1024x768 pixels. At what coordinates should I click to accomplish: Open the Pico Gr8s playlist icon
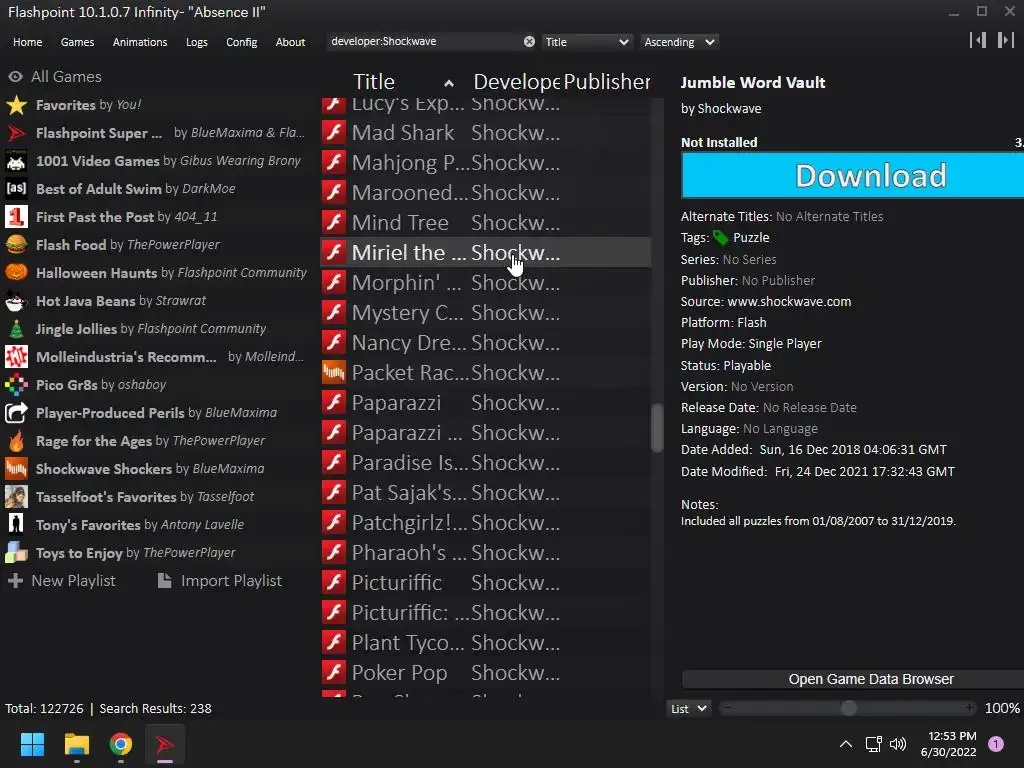(16, 385)
